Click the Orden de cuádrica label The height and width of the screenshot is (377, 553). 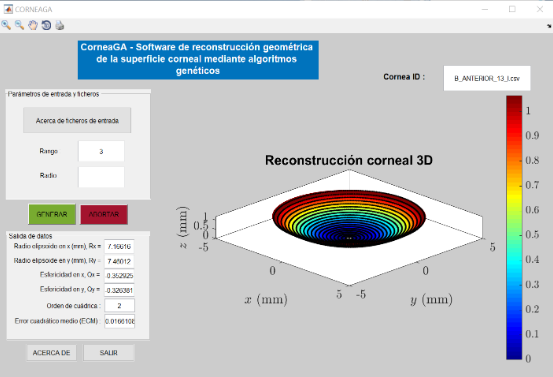click(73, 306)
